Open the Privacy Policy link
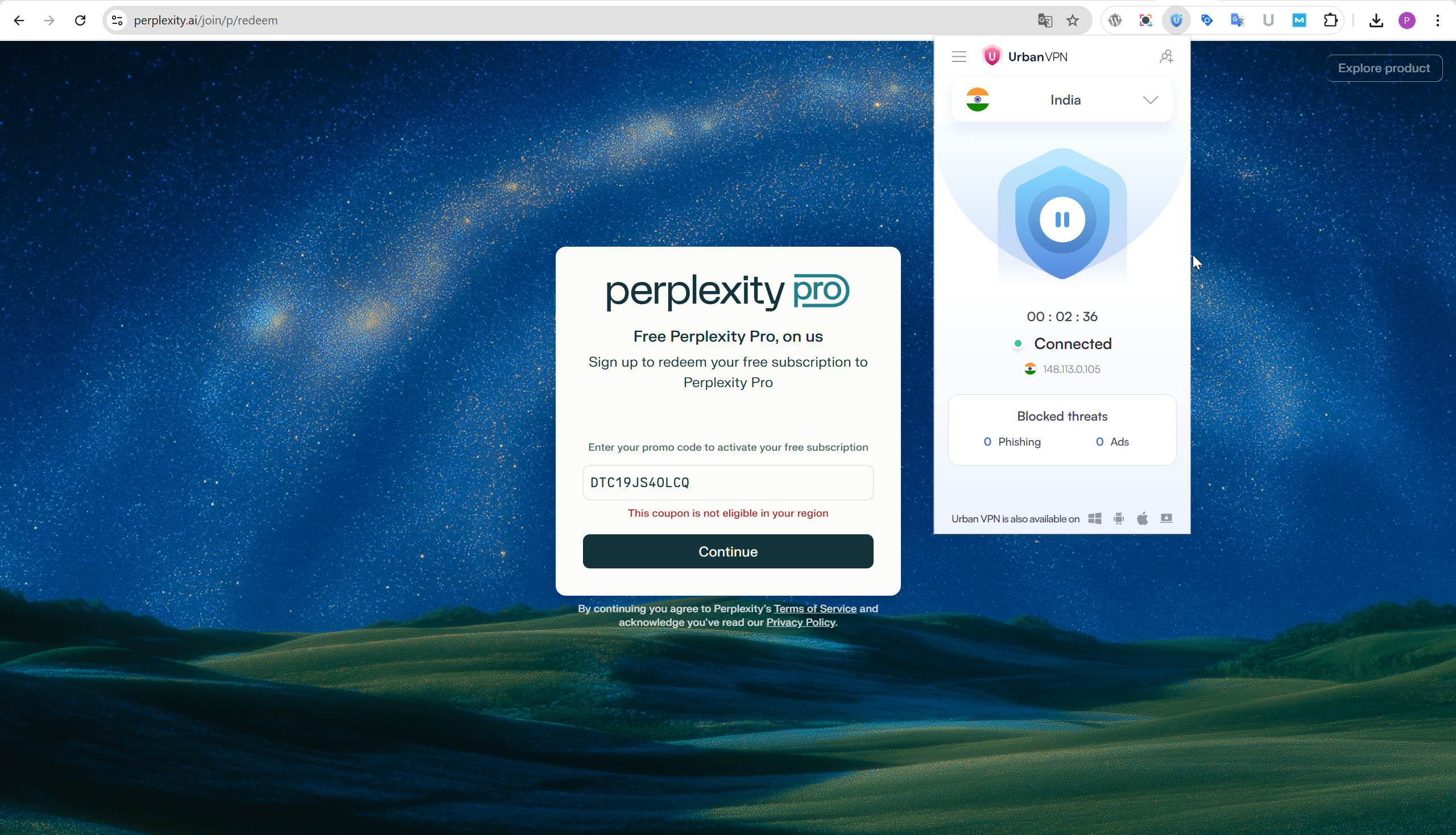The image size is (1456, 835). click(801, 622)
